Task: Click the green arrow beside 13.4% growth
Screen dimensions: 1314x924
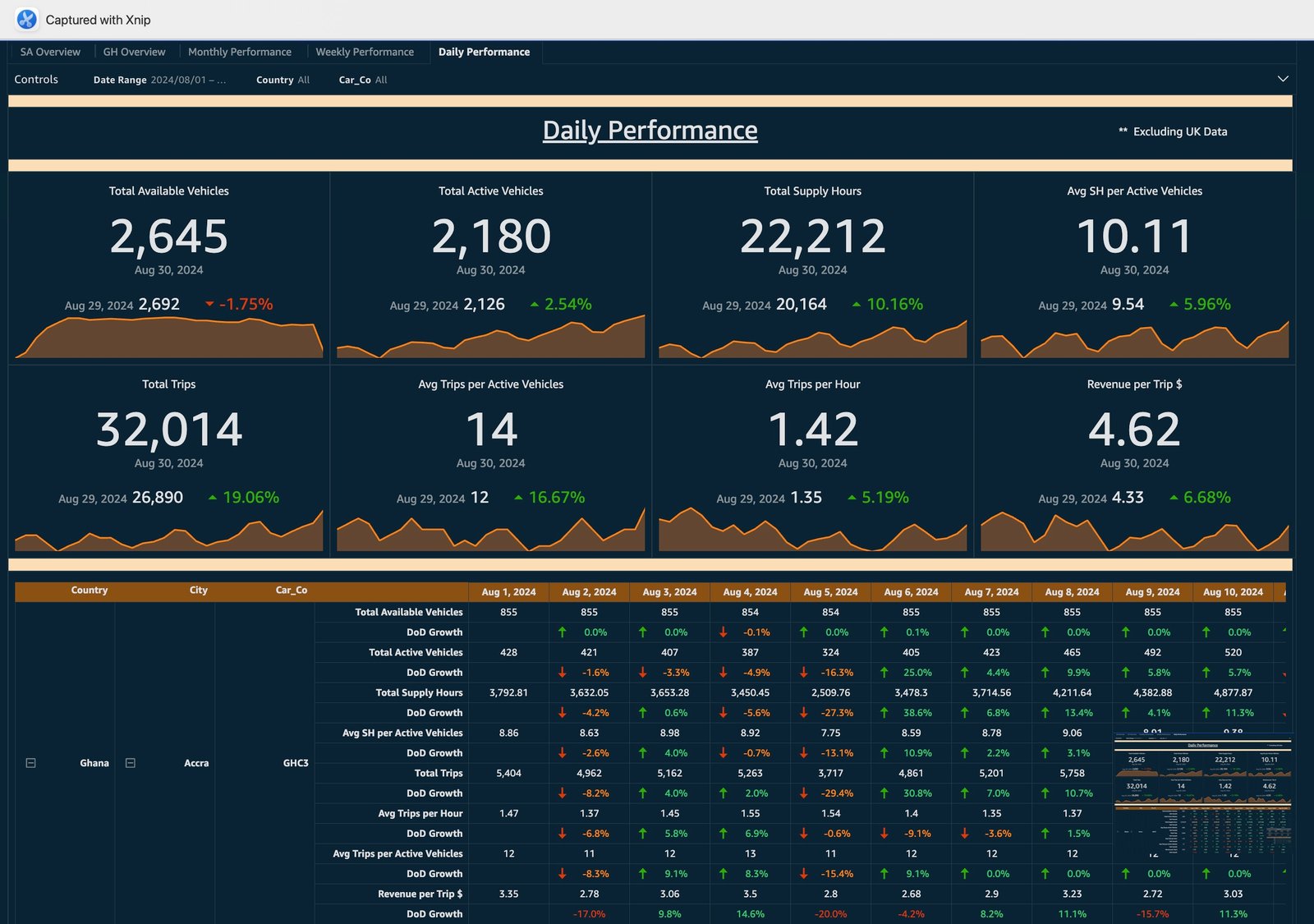Action: [x=1045, y=712]
